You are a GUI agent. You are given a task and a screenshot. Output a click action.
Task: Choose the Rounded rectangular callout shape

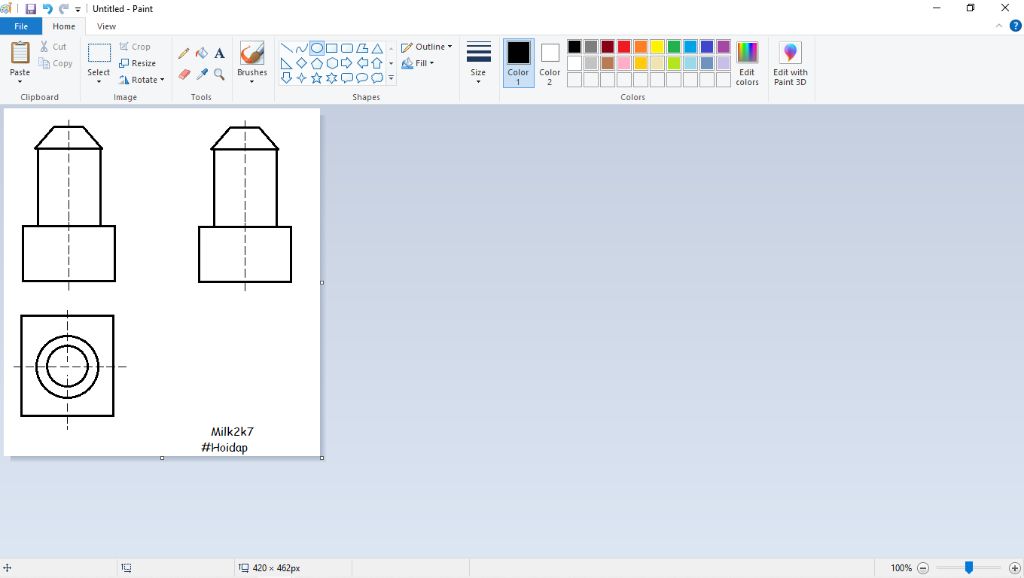point(347,78)
